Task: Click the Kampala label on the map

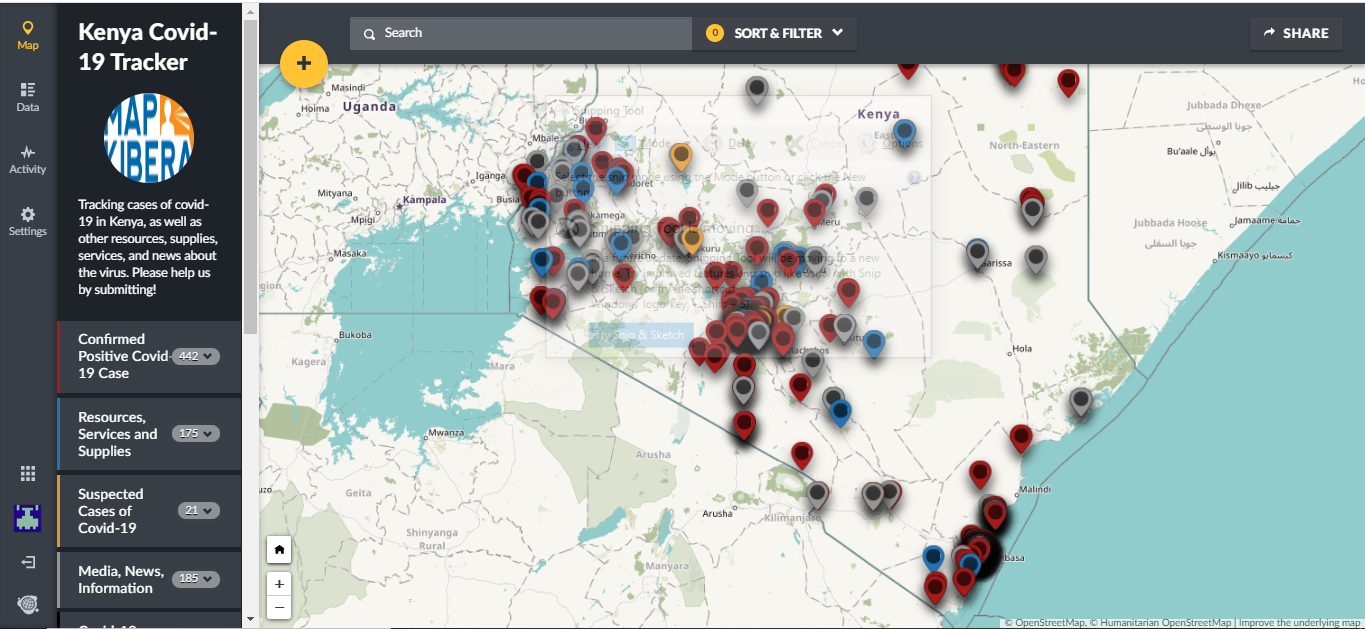Action: (x=425, y=200)
